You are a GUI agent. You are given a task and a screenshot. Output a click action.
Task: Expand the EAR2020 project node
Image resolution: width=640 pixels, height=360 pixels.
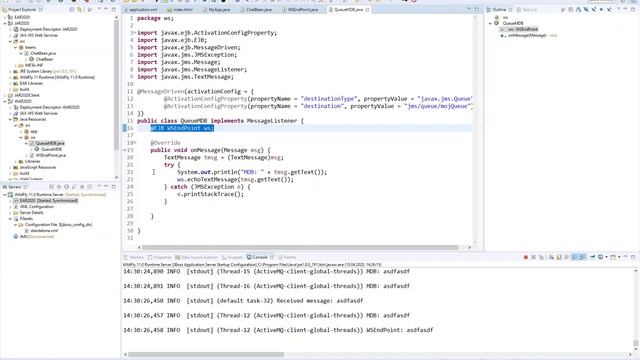pos(5,17)
